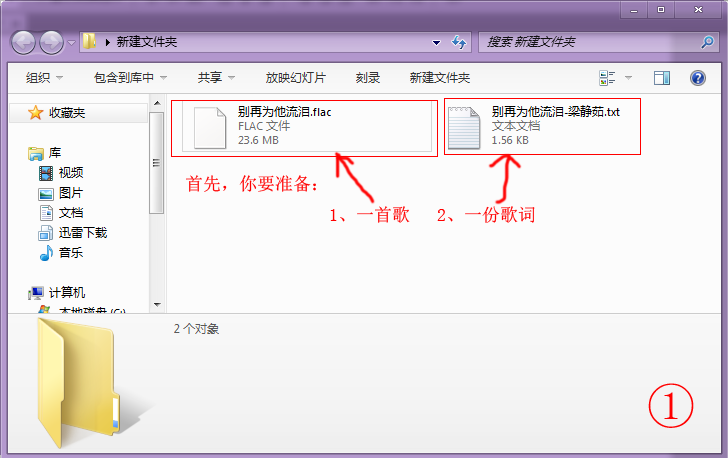This screenshot has width=728, height=458.
Task: Open the 别再为他流泪.flac file icon
Action: click(x=211, y=127)
